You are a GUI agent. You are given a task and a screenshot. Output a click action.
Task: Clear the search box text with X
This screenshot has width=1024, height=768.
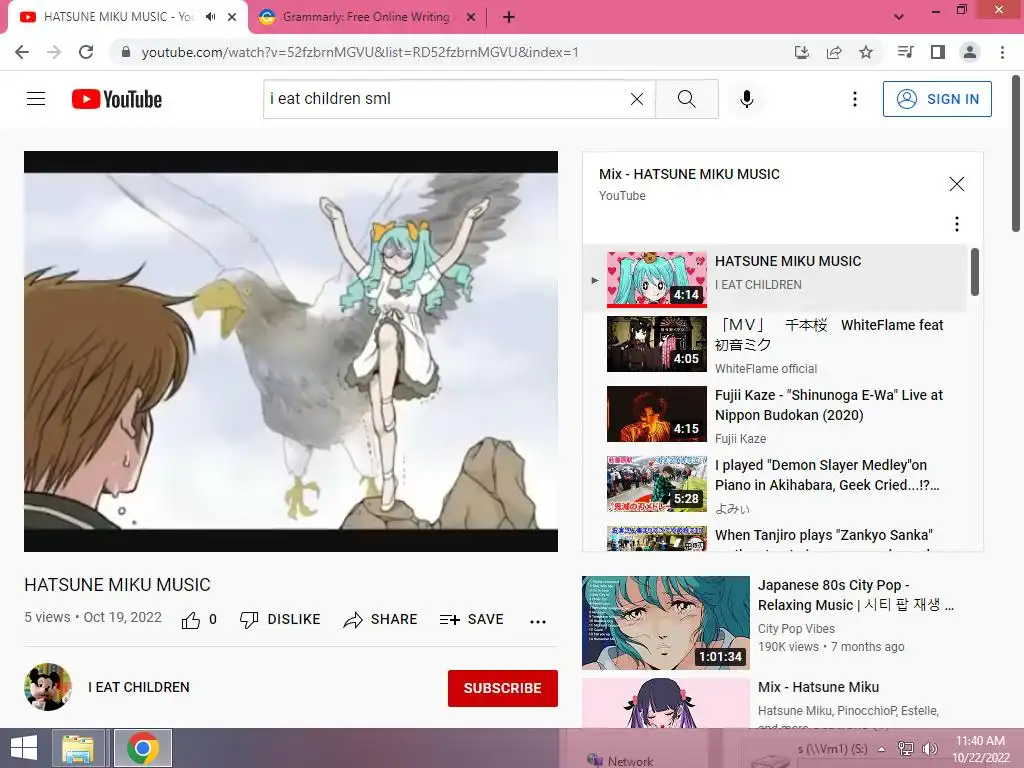point(637,99)
